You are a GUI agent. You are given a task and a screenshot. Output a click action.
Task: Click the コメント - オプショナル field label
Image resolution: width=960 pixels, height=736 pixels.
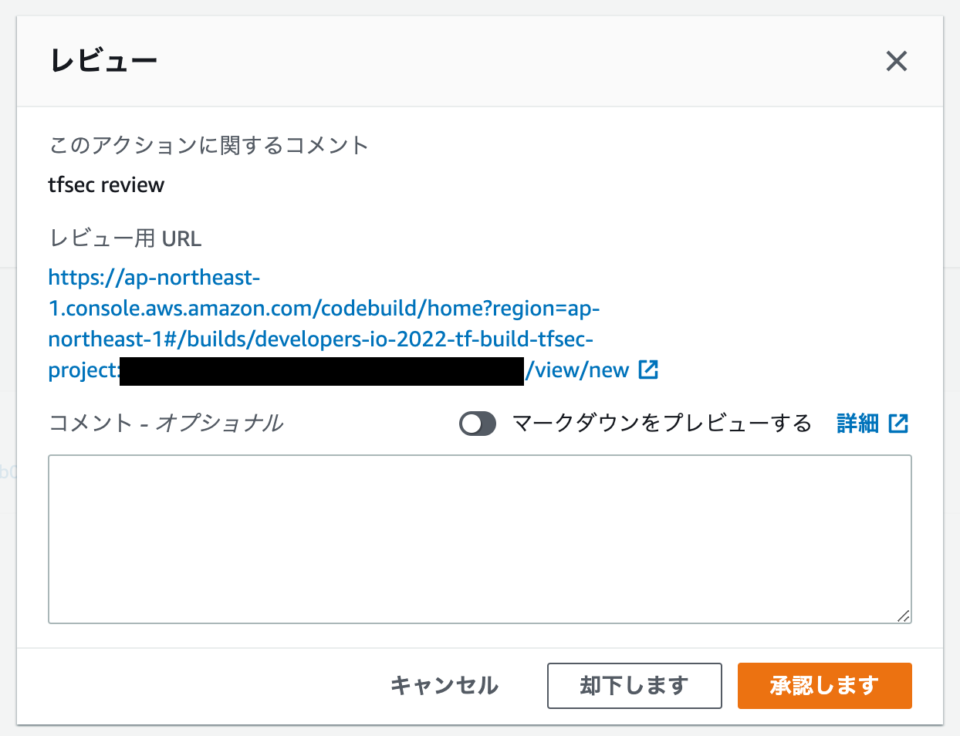click(165, 423)
